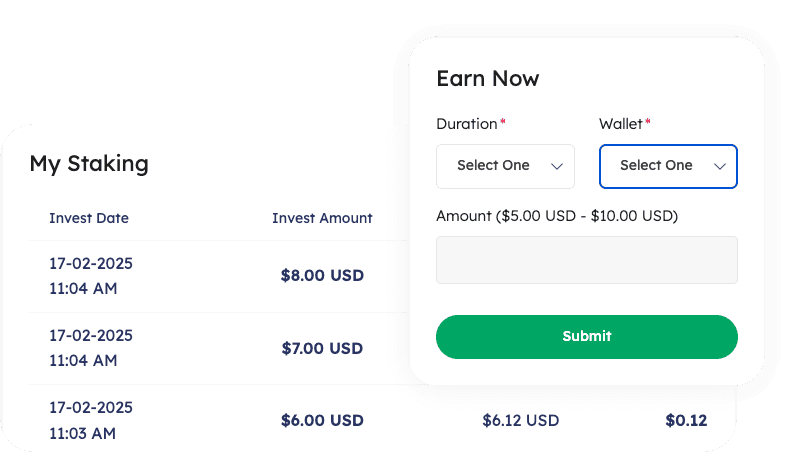Select the $7.00 USD staking row amount
804x452 pixels.
pos(322,348)
